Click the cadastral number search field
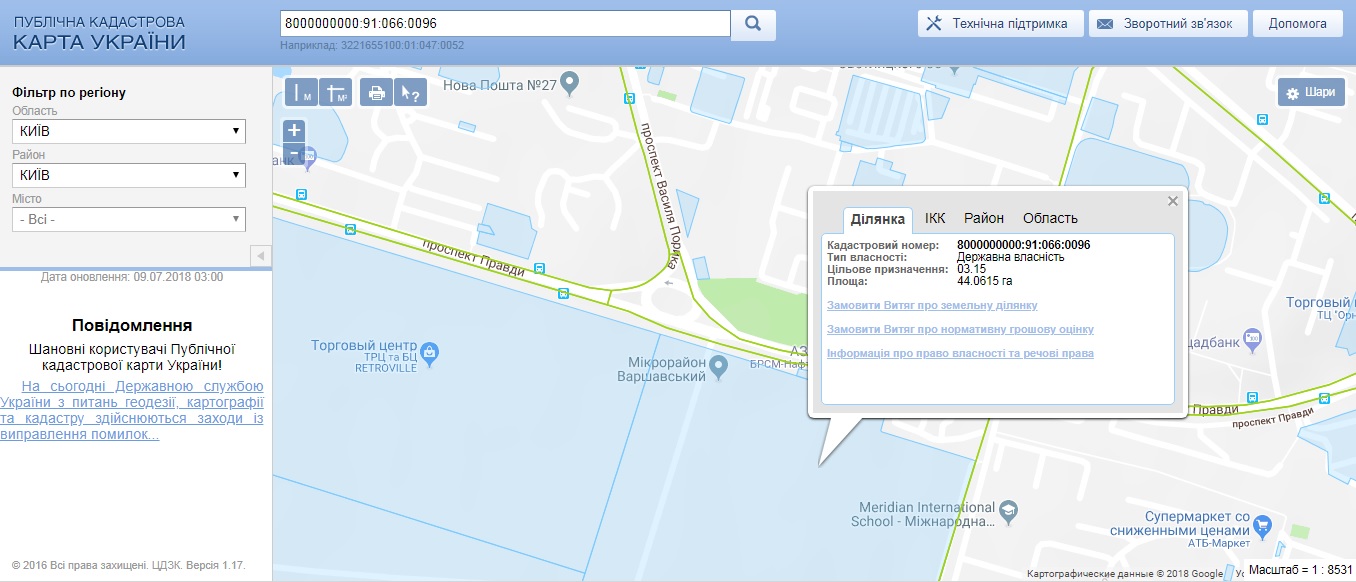This screenshot has width=1356, height=582. point(505,23)
